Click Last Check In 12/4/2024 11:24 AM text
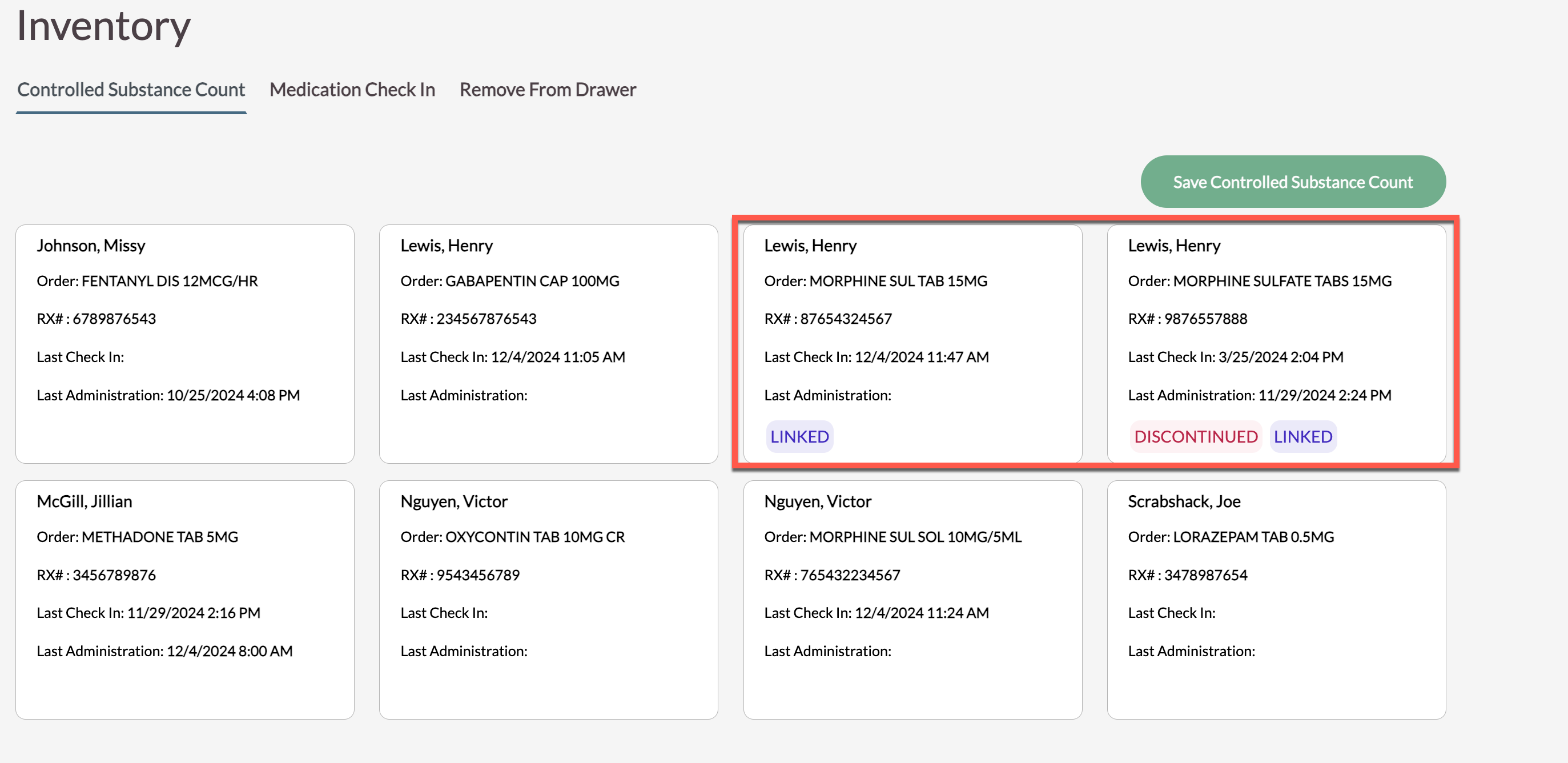1568x763 pixels. click(x=876, y=613)
